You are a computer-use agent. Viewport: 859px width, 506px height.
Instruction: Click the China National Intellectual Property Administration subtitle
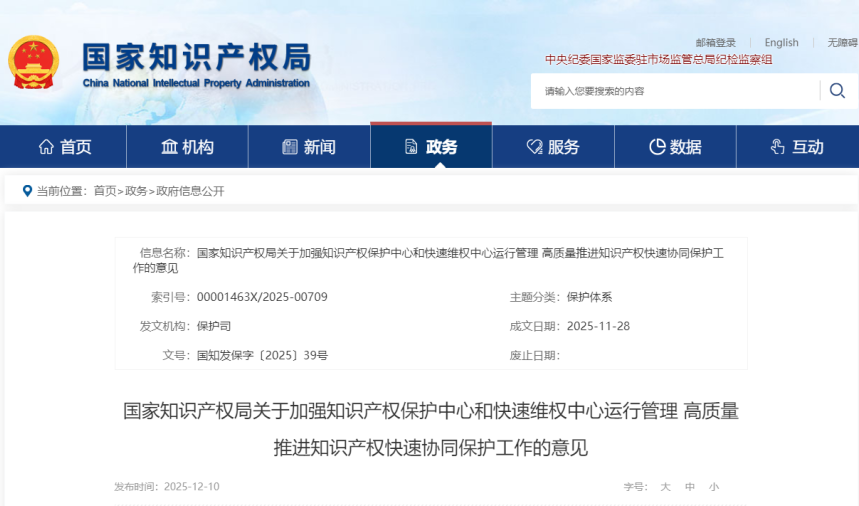tap(196, 83)
